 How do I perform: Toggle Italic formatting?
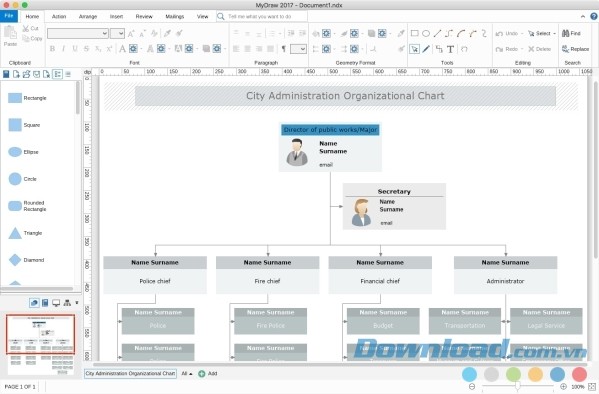pos(63,49)
